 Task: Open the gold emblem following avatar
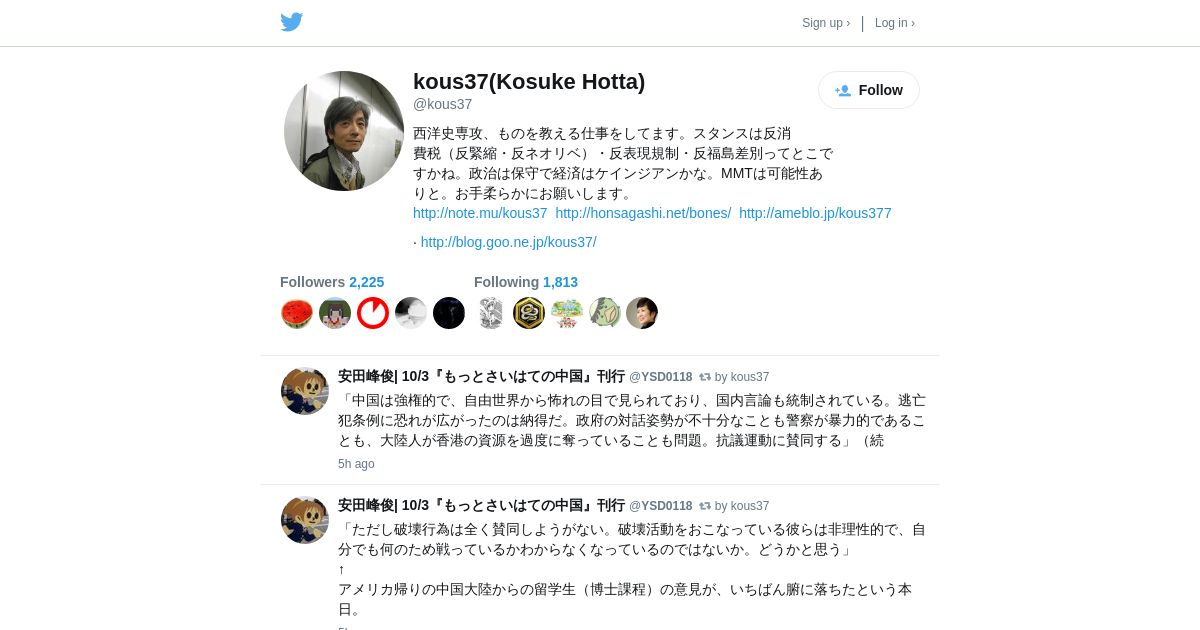tap(529, 313)
